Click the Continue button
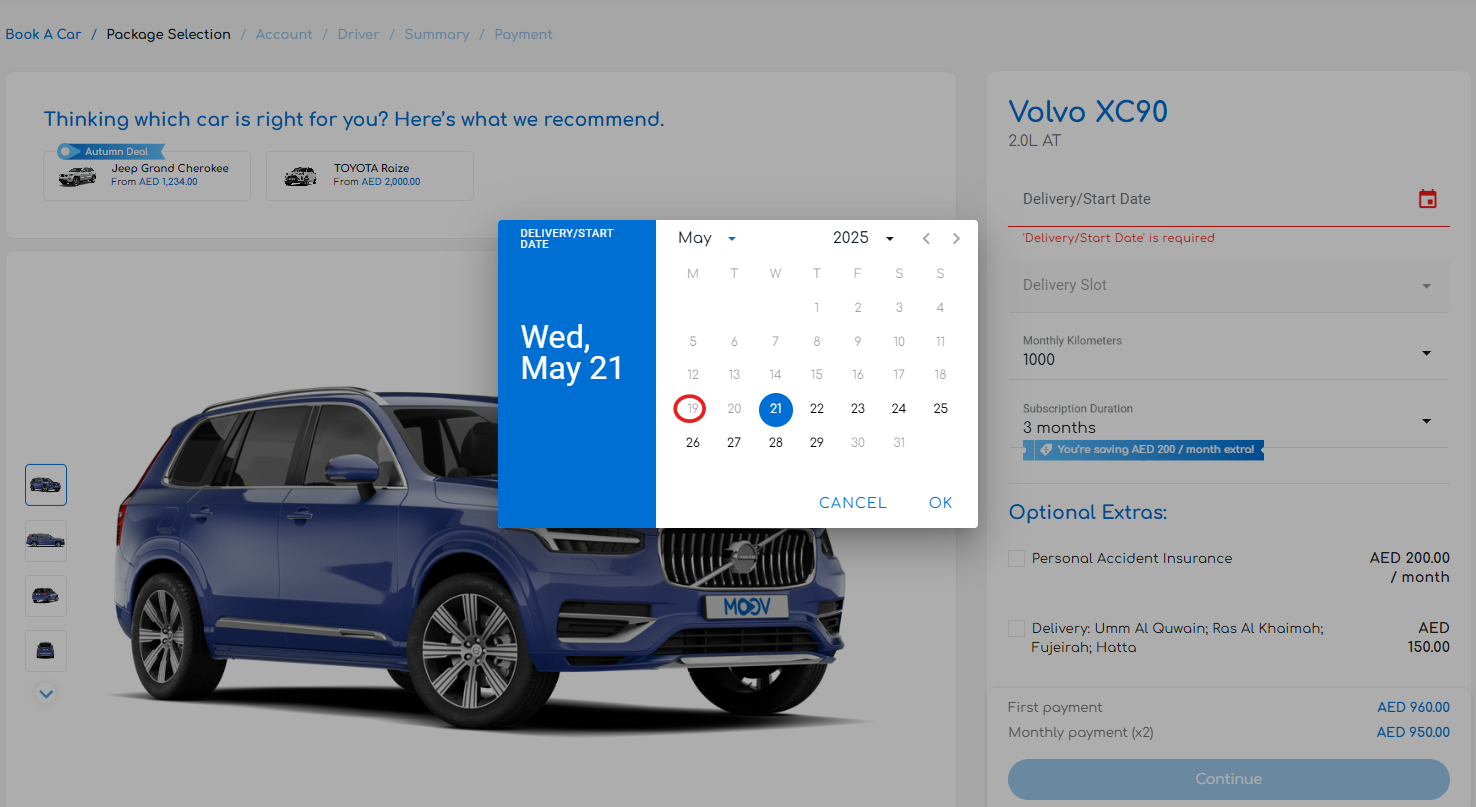This screenshot has height=807, width=1476. coord(1228,779)
